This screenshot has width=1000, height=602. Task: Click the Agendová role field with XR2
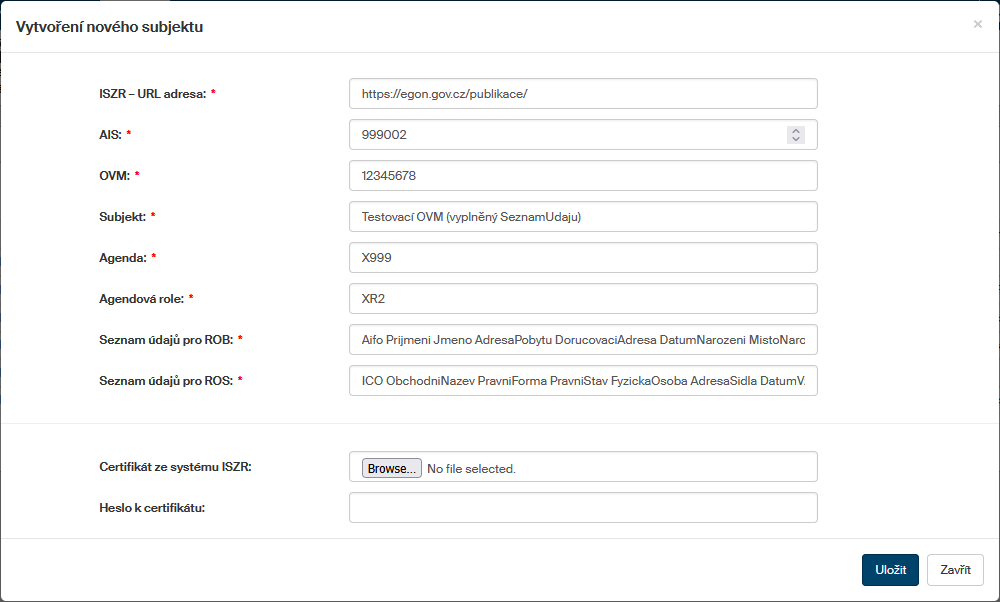click(582, 298)
